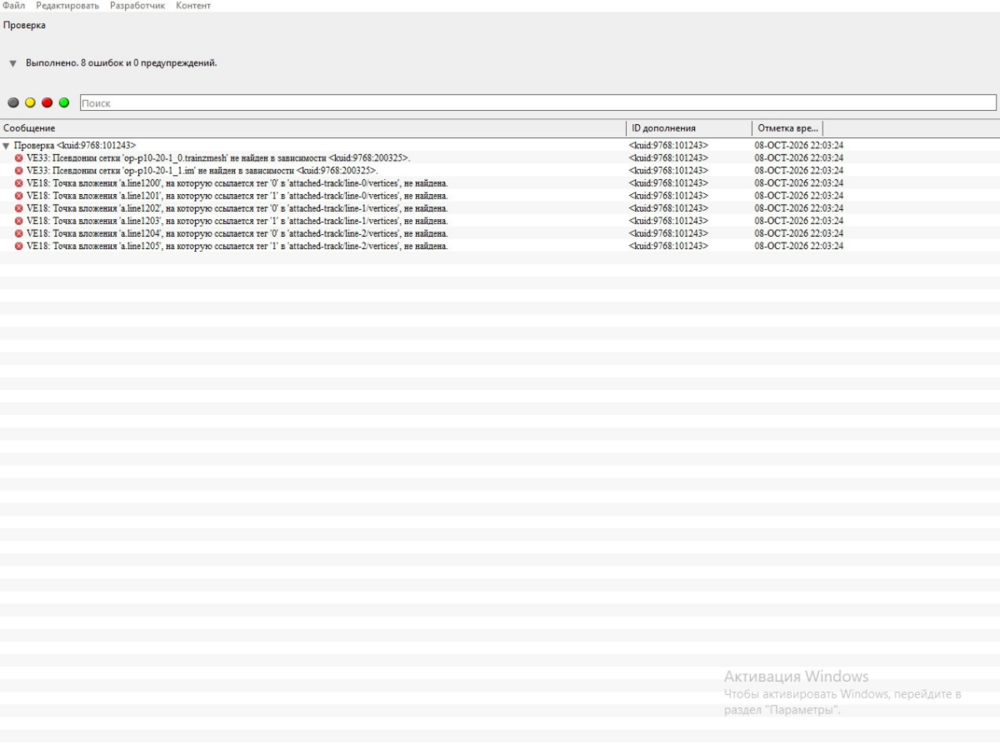
Task: Select the VE18 'a.line1202' message text
Action: (237, 209)
